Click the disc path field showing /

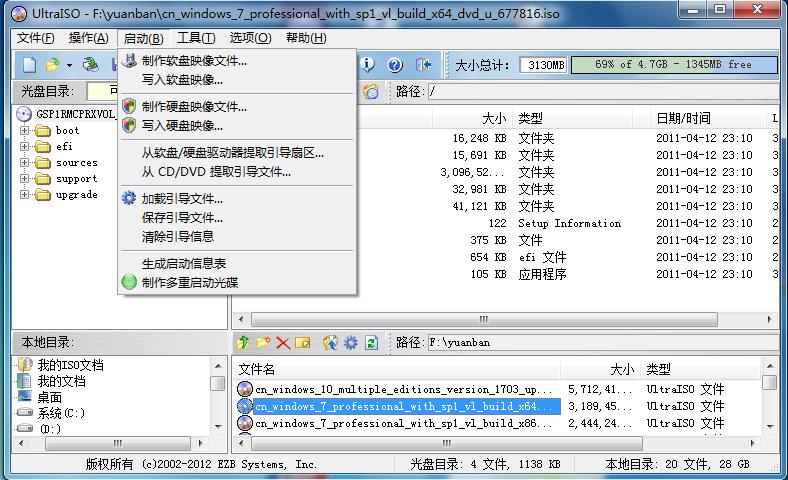point(603,91)
